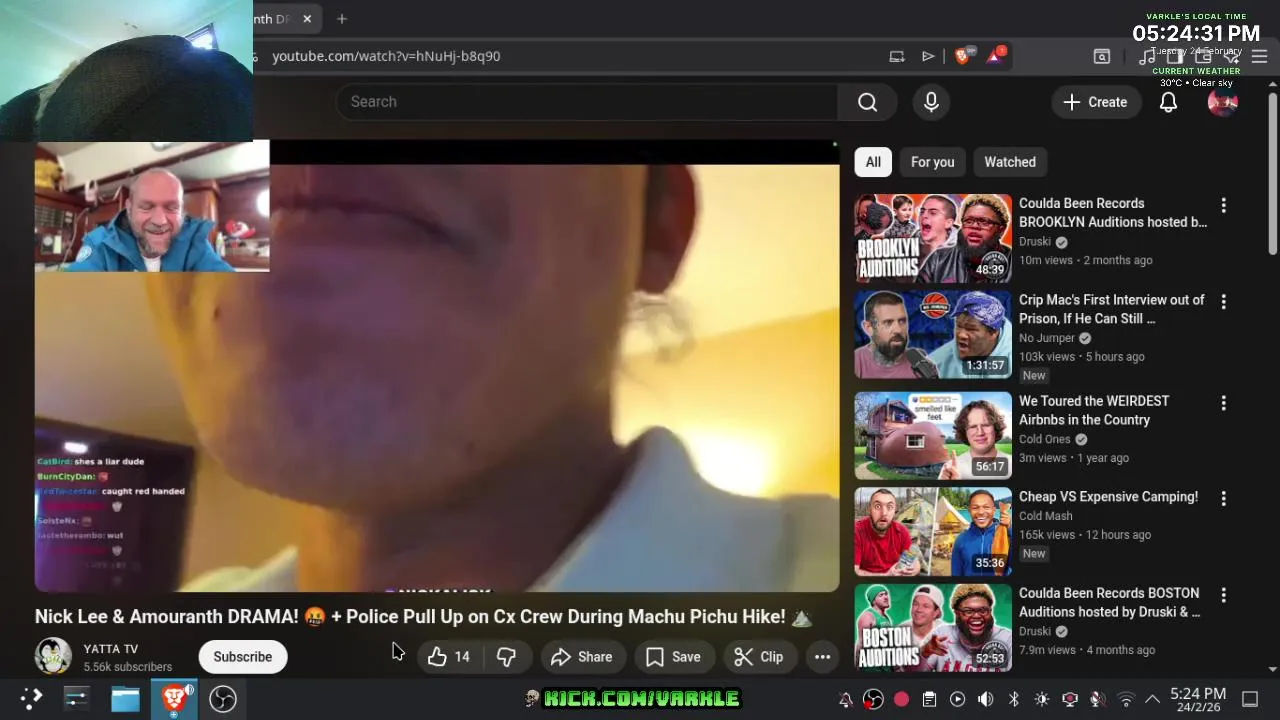Screen dimensions: 1280x720
Task: Open screen brightness tray icon
Action: (1041, 699)
